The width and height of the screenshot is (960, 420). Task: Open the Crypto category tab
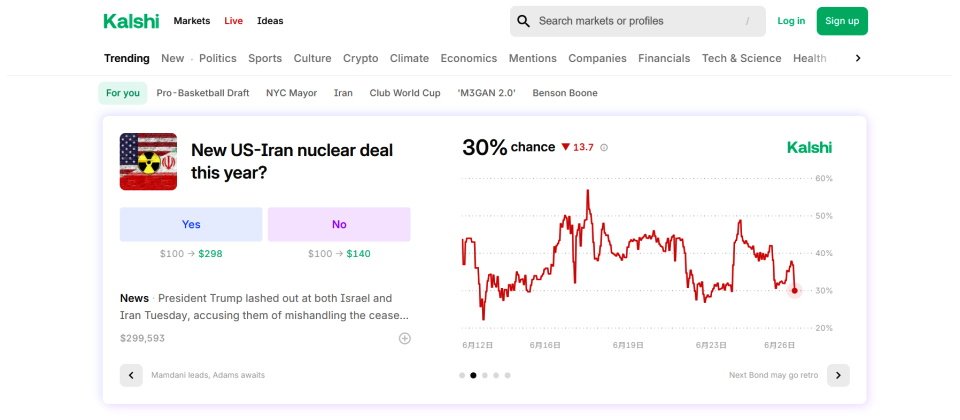pos(360,58)
